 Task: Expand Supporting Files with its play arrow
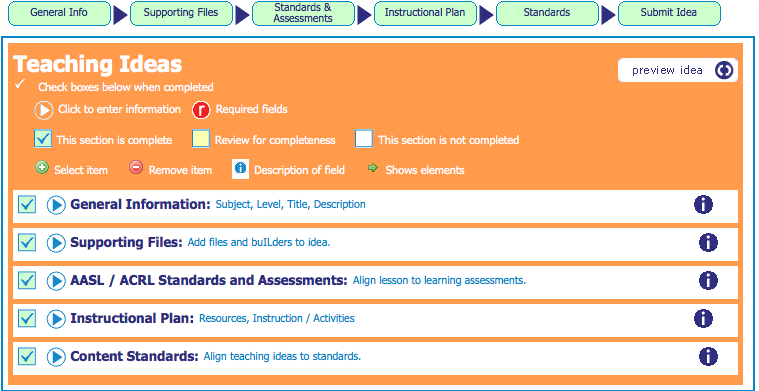[56, 243]
